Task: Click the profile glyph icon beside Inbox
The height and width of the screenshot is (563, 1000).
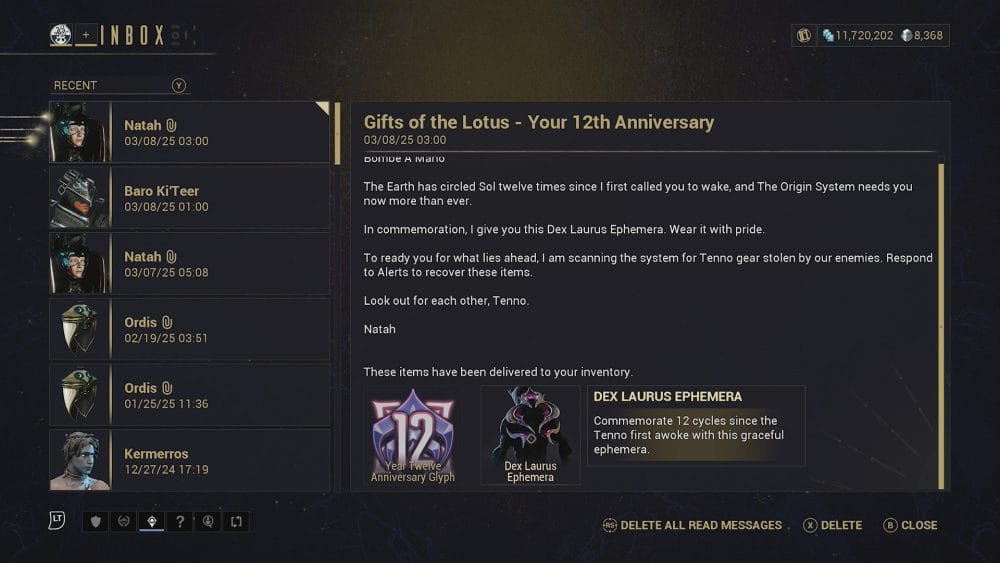Action: pos(61,35)
